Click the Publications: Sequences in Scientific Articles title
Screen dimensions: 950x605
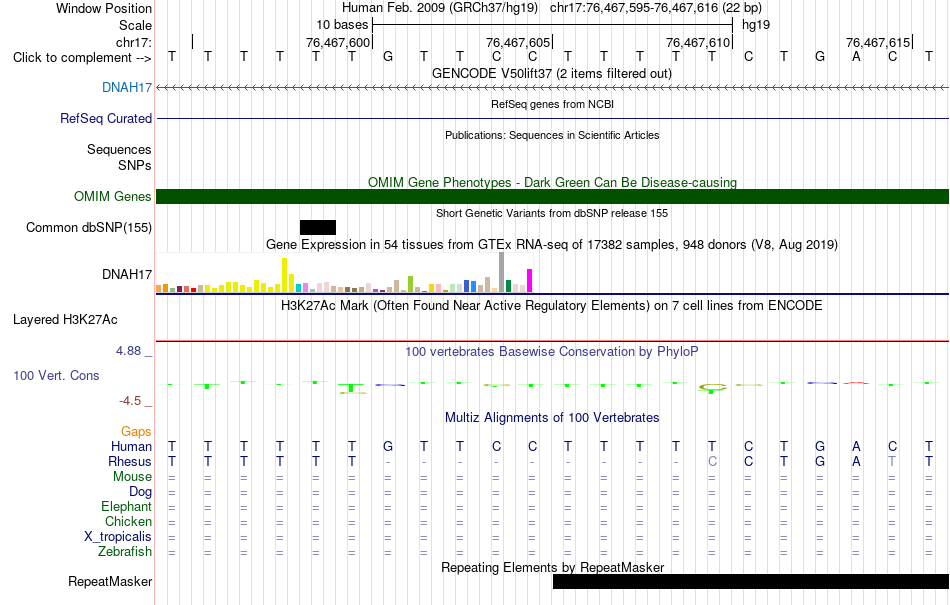pyautogui.click(x=552, y=135)
